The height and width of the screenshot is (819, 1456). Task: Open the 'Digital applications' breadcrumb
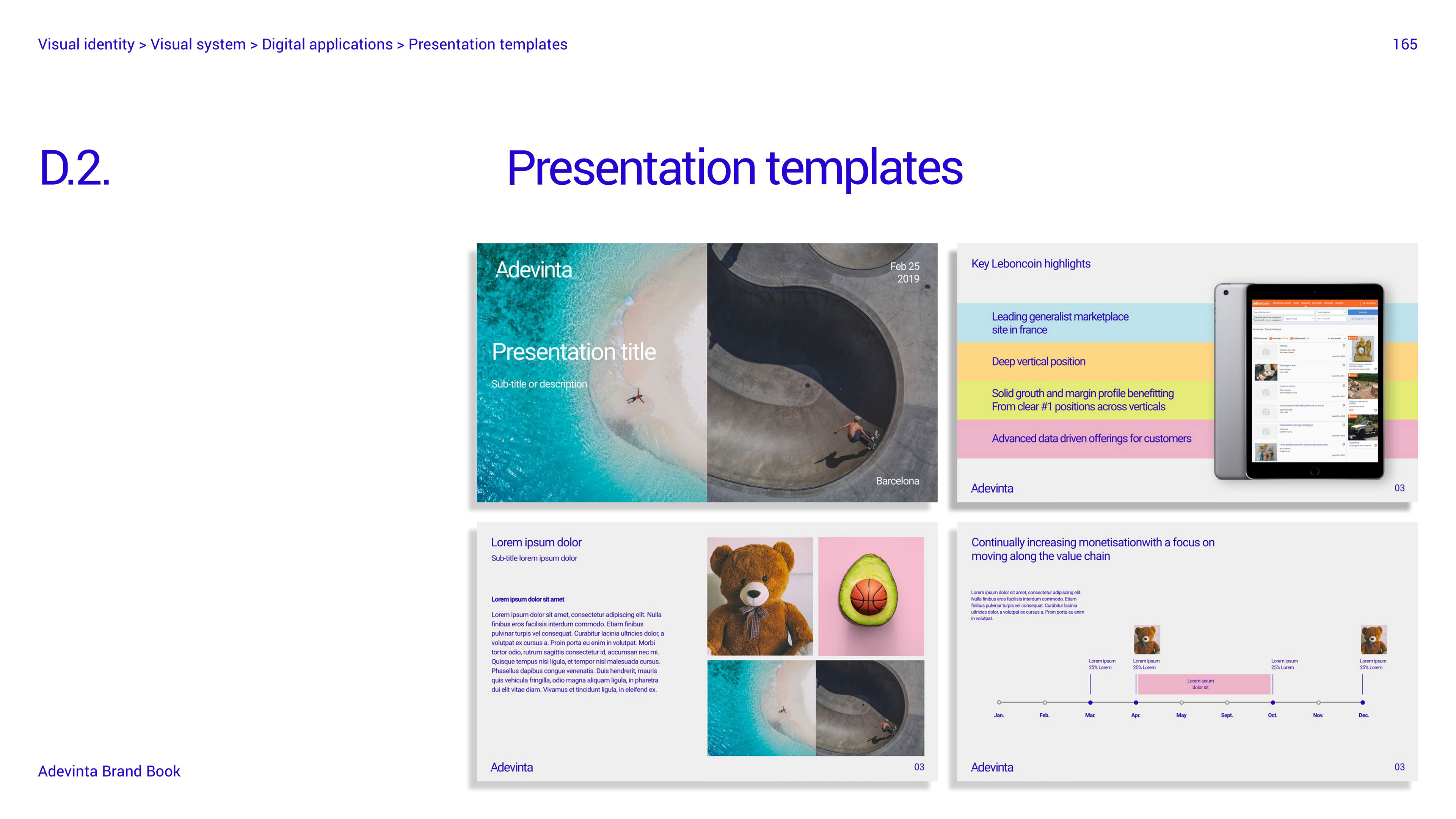[327, 44]
